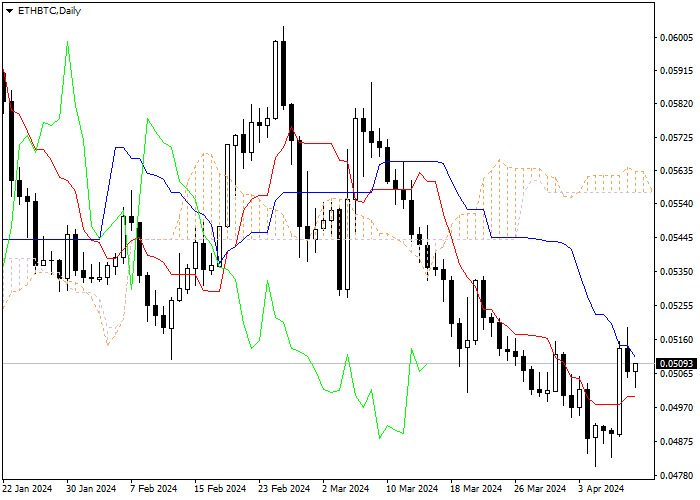
Task: Click the tallest candle near 0.06005
Action: [283, 74]
